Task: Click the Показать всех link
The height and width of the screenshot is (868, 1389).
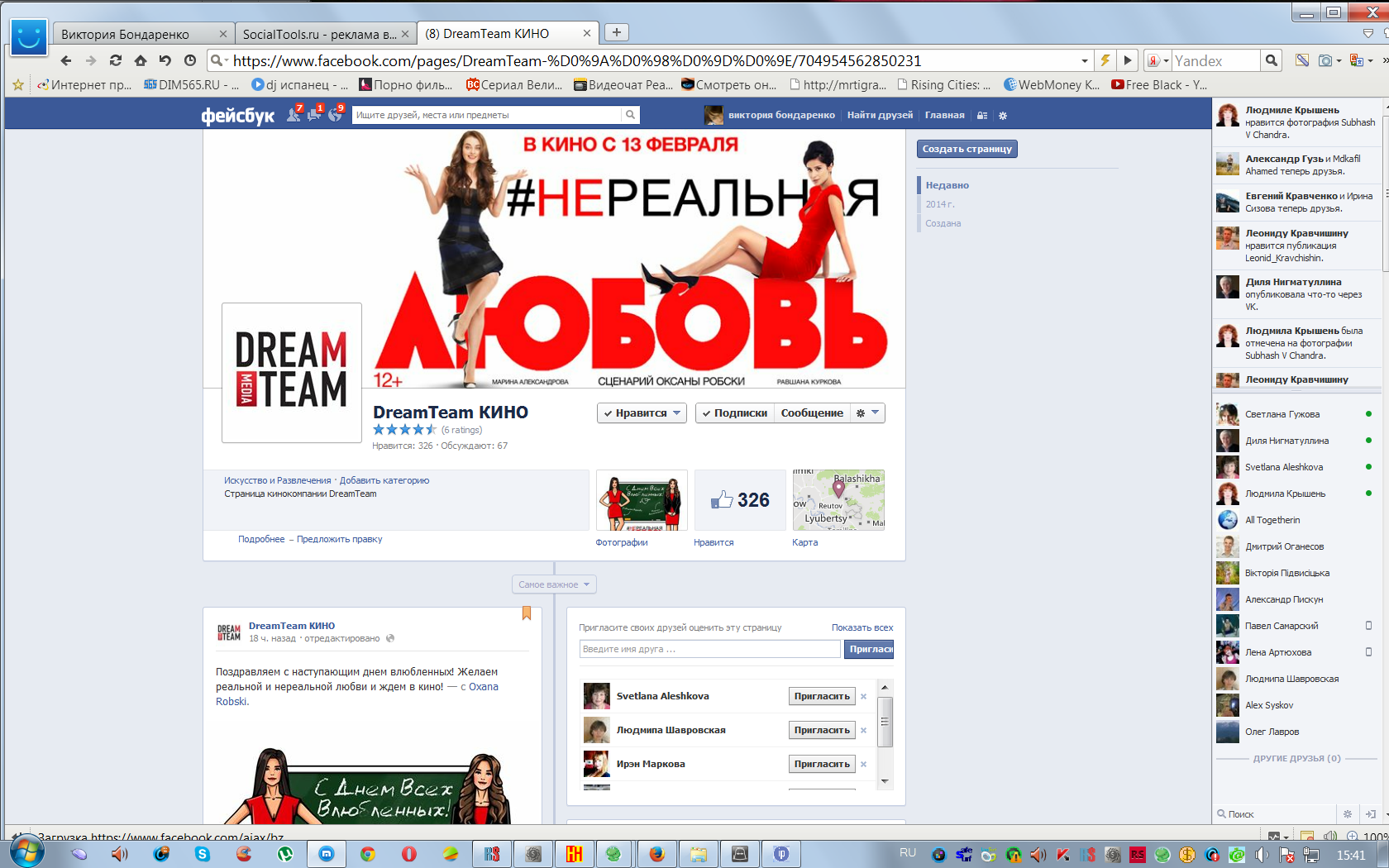Action: (862, 627)
